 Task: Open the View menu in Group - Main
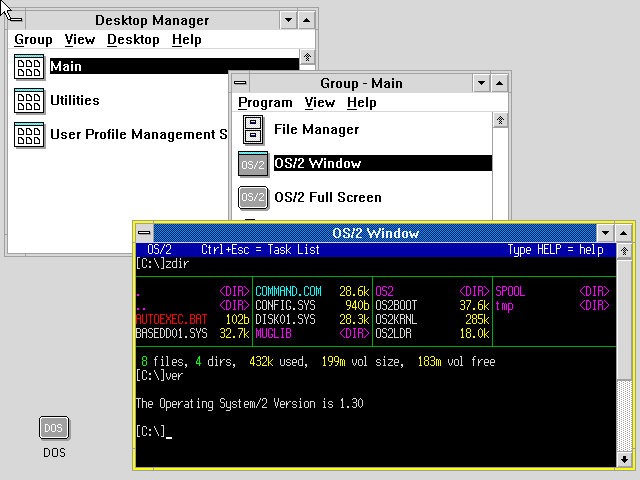[320, 102]
